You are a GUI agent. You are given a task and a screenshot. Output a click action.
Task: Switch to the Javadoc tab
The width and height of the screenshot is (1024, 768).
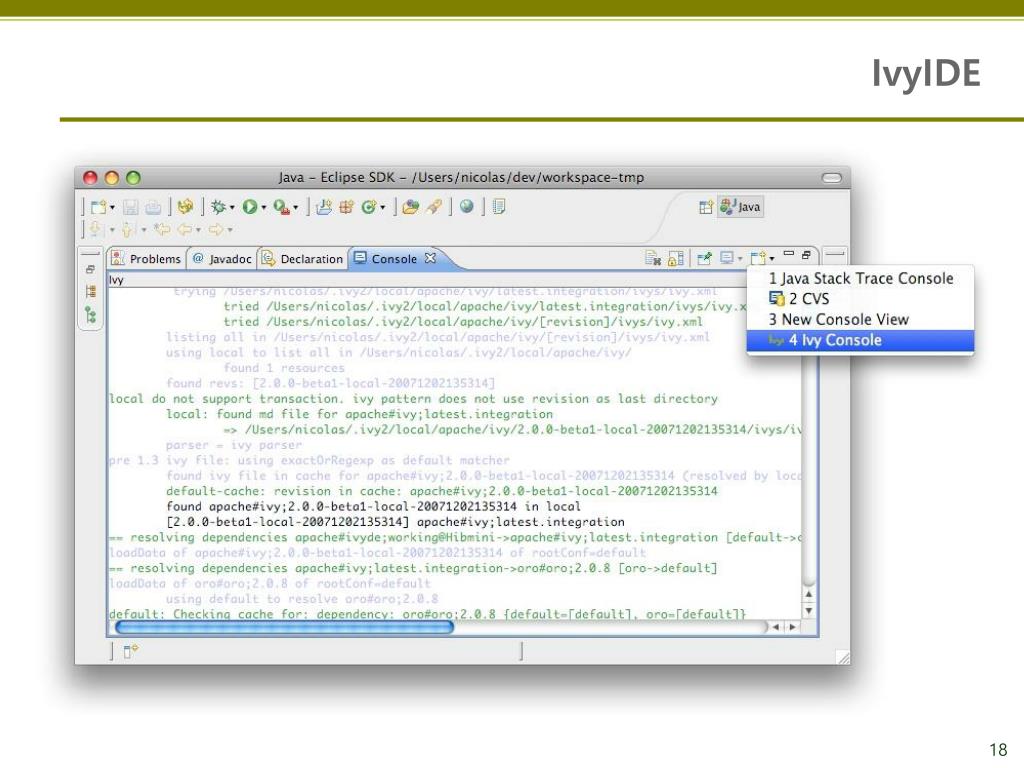222,259
